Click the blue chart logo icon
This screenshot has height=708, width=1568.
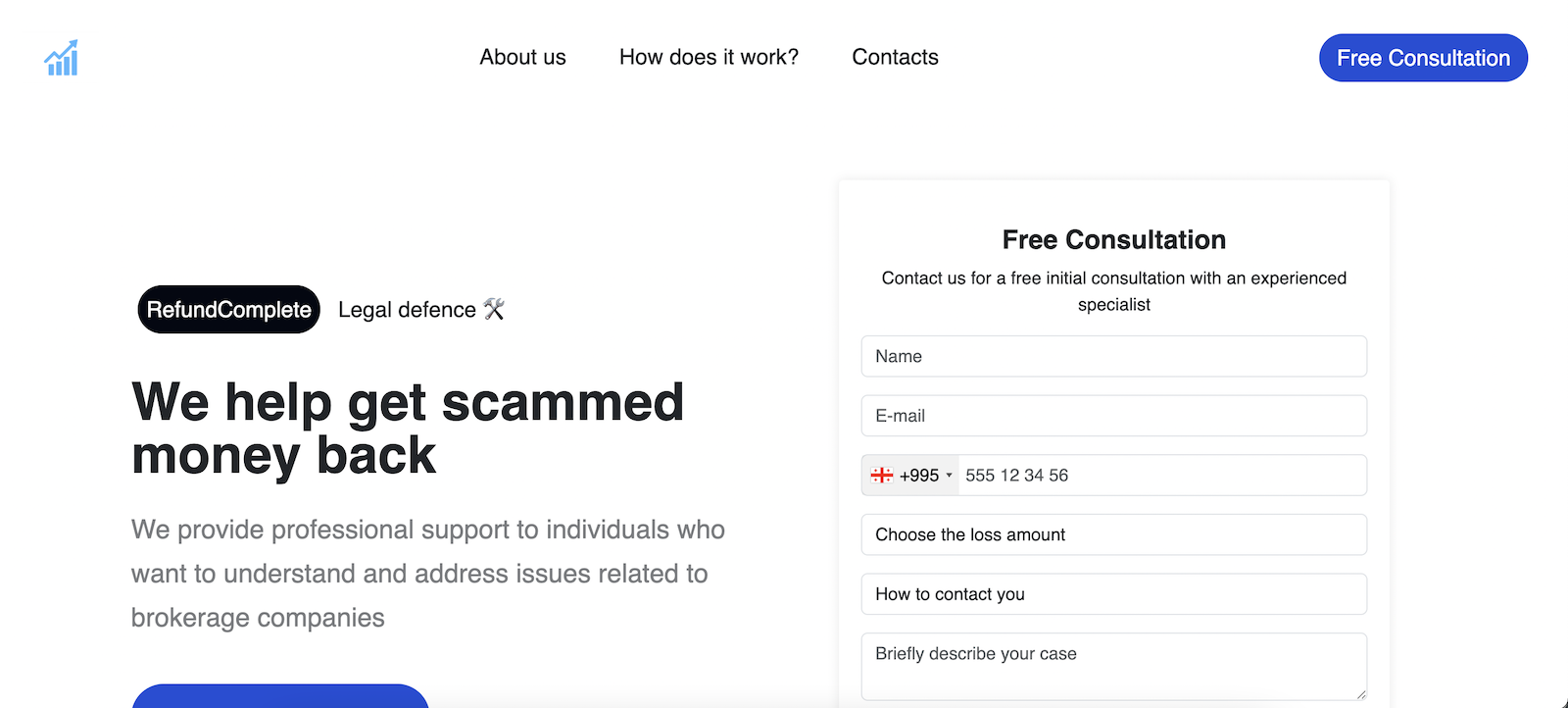click(61, 58)
